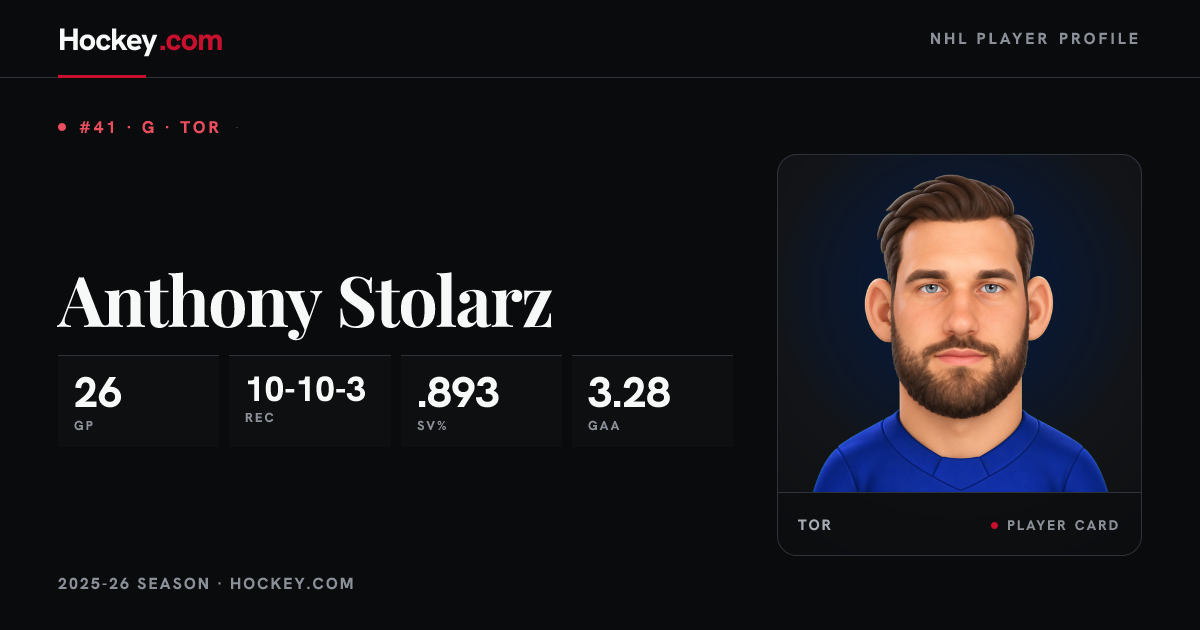Select the #41 · G · TOR tag line
The image size is (1200, 630).
(150, 128)
